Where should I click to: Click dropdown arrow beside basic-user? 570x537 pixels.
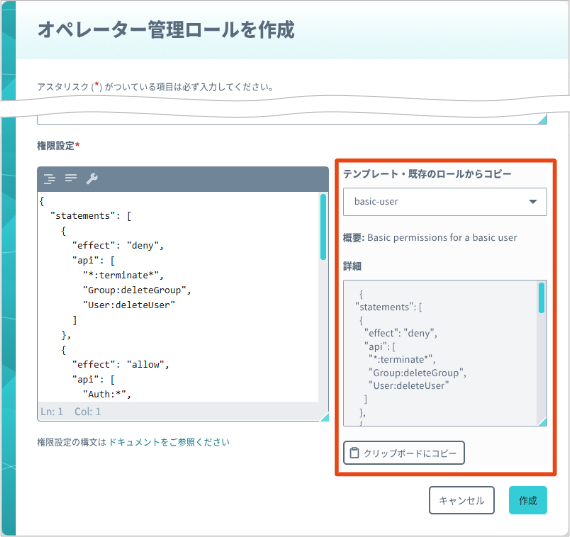click(x=533, y=201)
